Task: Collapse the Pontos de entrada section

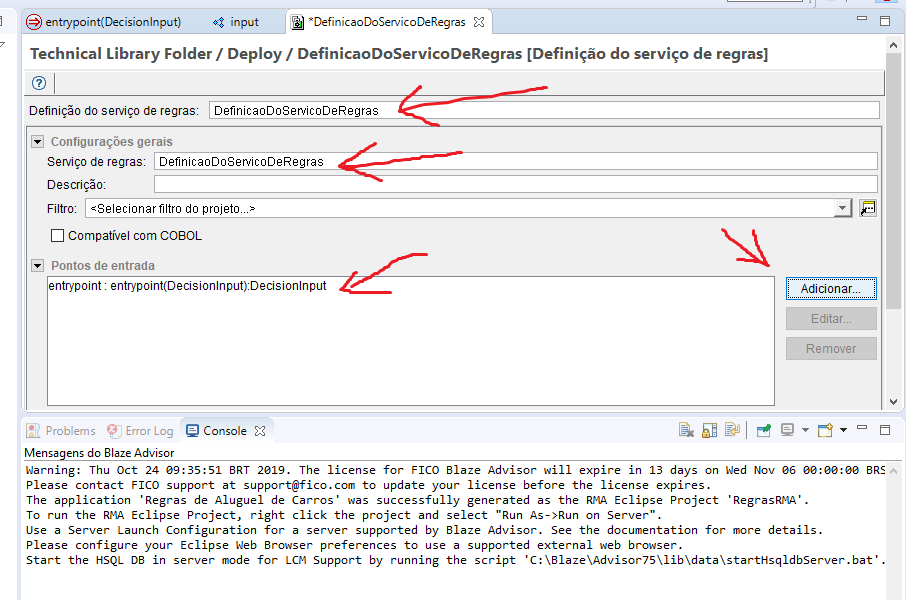Action: (37, 265)
